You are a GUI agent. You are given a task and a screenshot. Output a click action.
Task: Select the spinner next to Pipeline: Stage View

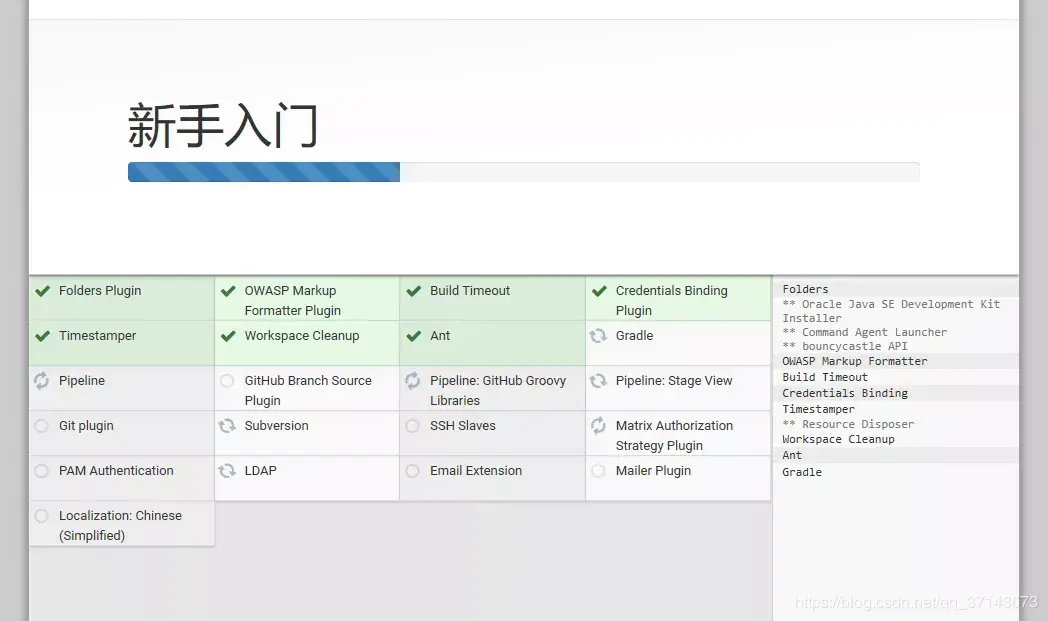tap(599, 381)
